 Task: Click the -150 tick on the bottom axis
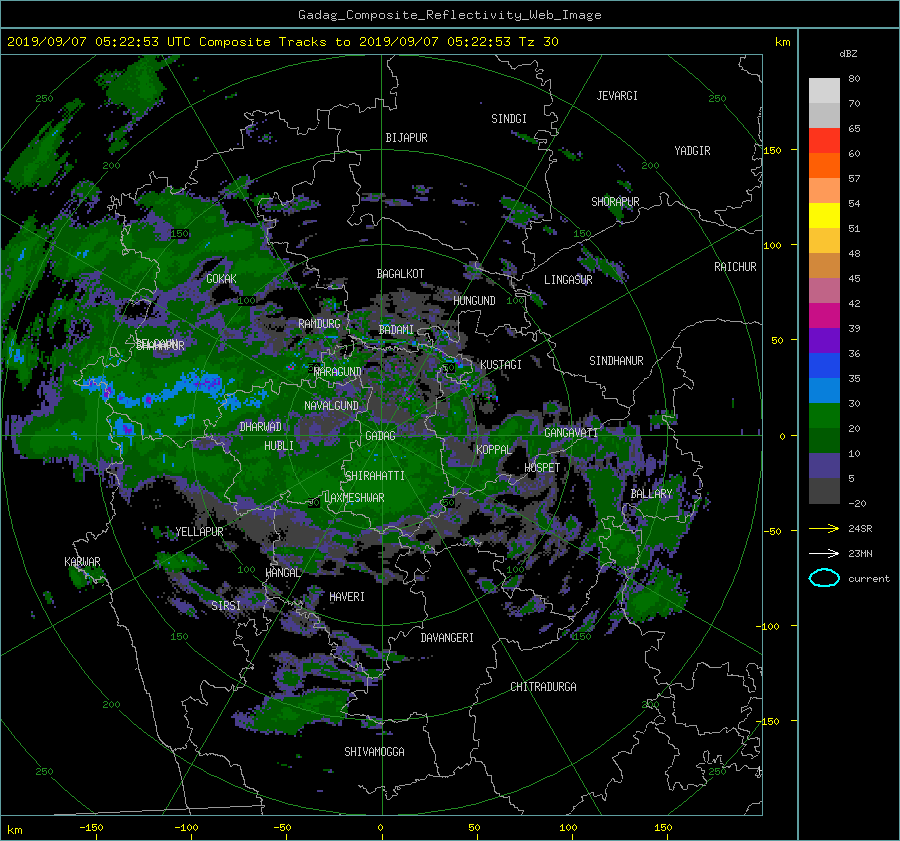[x=91, y=828]
